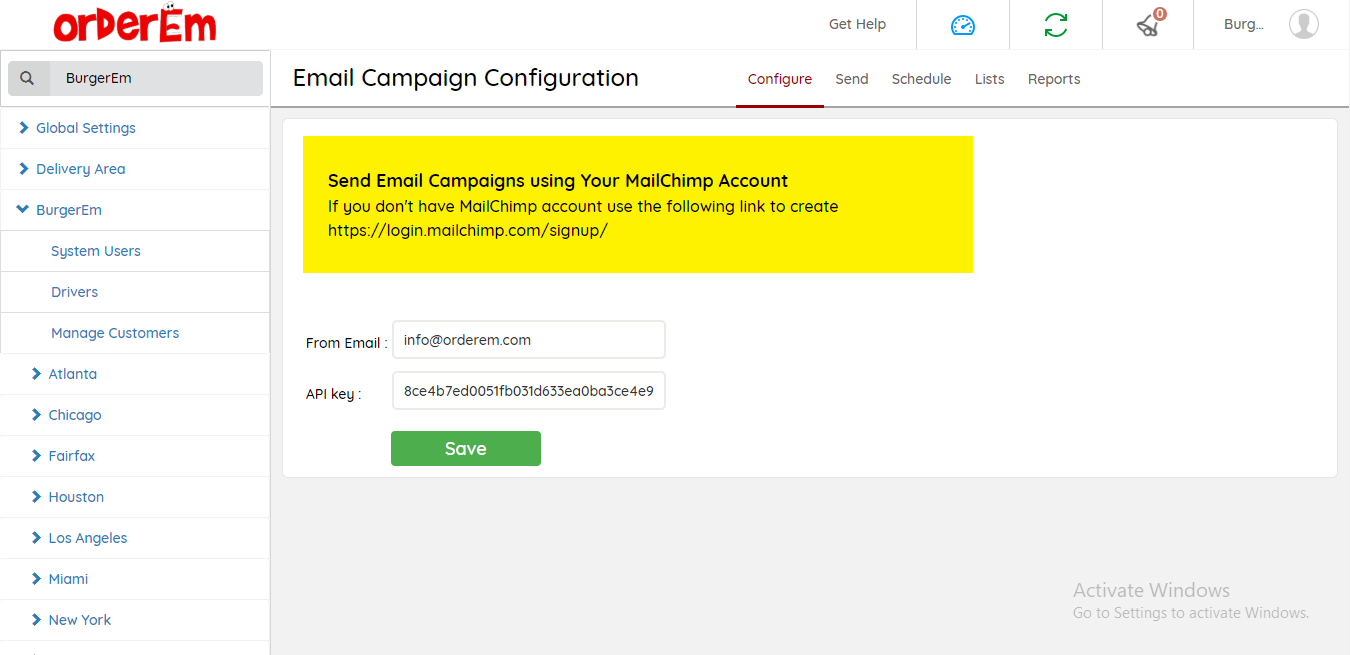Click the green refresh sync icon

click(1055, 25)
